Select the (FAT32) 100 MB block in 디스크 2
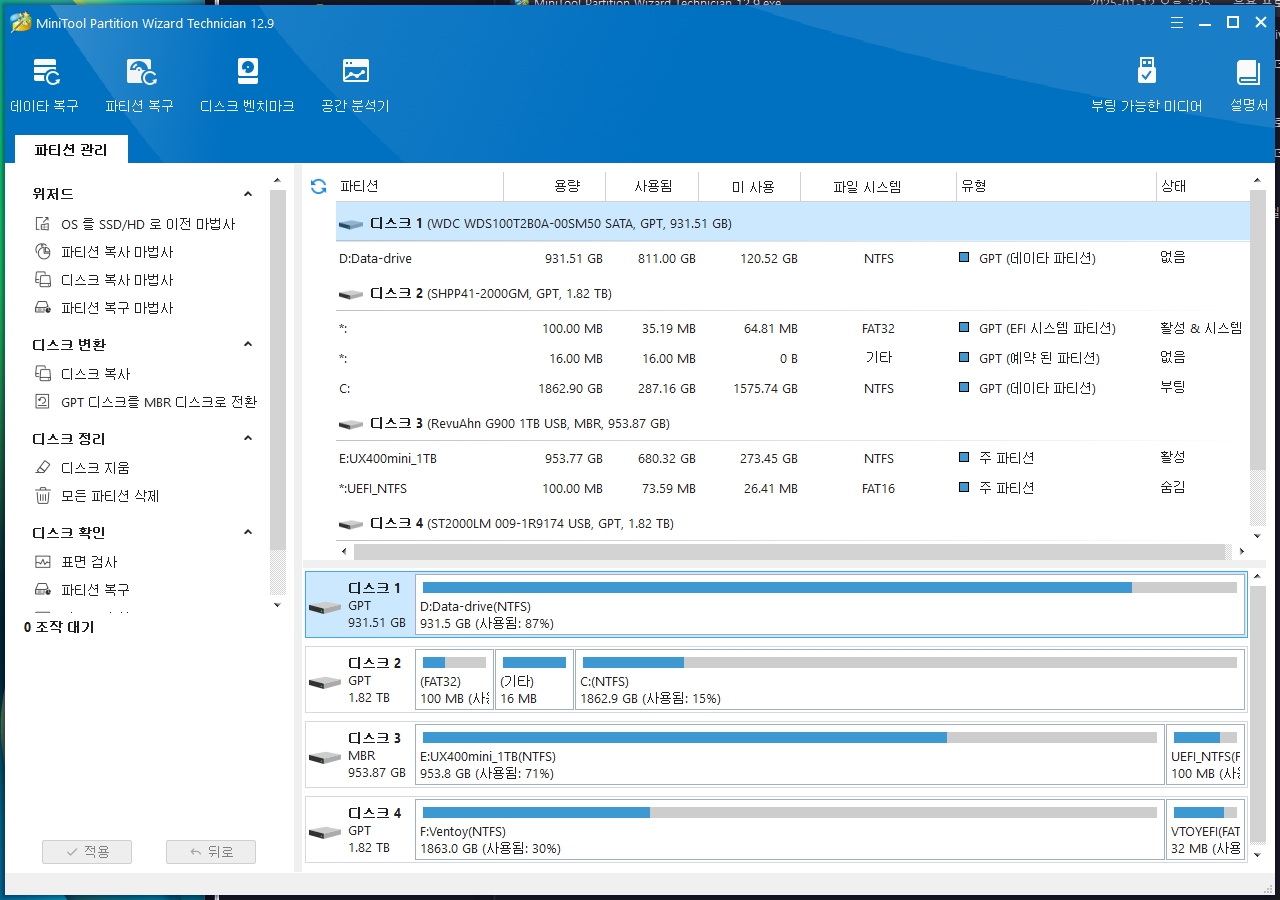Image resolution: width=1280 pixels, height=900 pixels. click(455, 679)
